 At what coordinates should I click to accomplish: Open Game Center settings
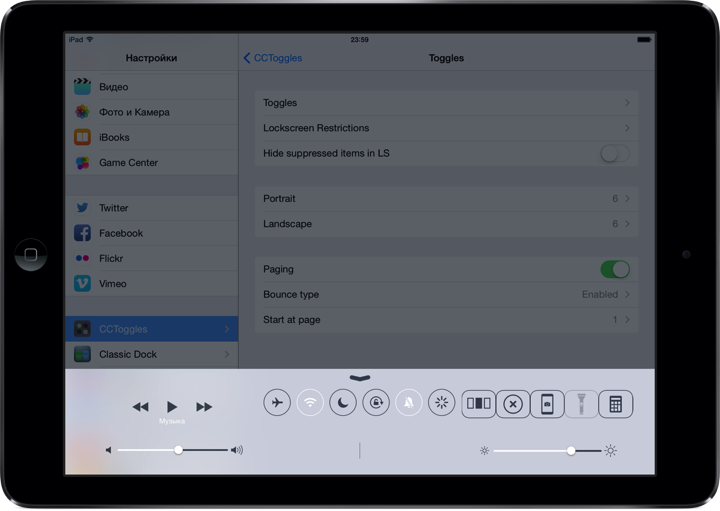(x=152, y=163)
